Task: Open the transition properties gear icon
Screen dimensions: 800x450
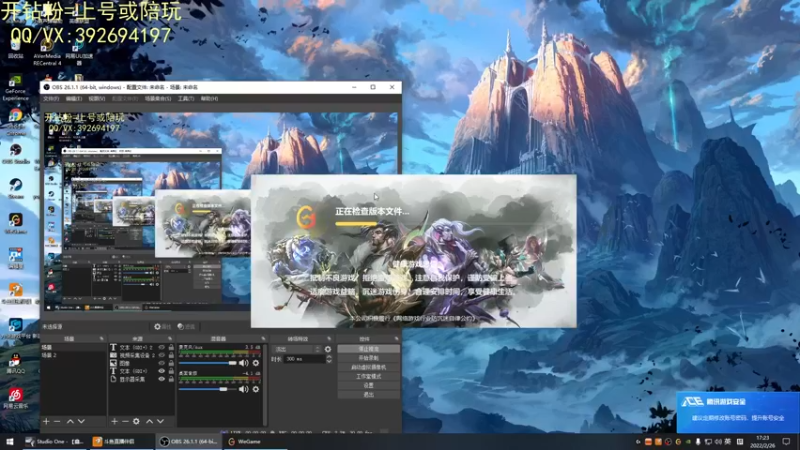Action: point(328,349)
